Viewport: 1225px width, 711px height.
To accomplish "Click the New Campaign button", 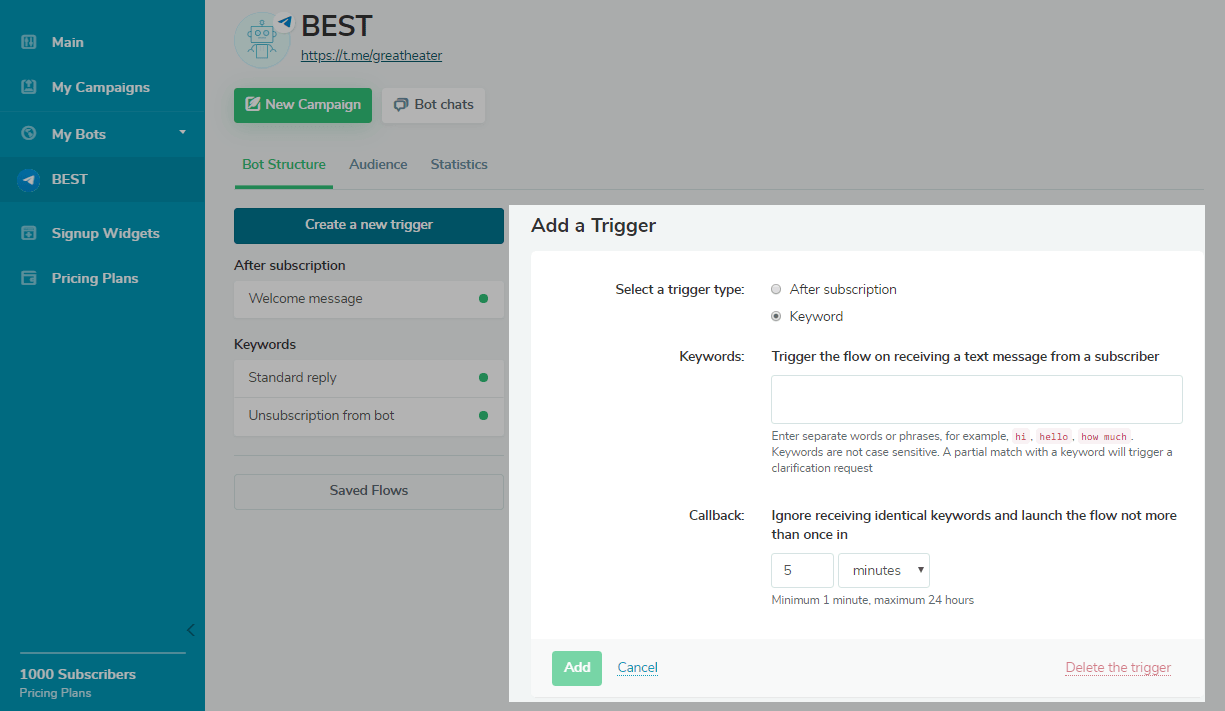I will [303, 105].
